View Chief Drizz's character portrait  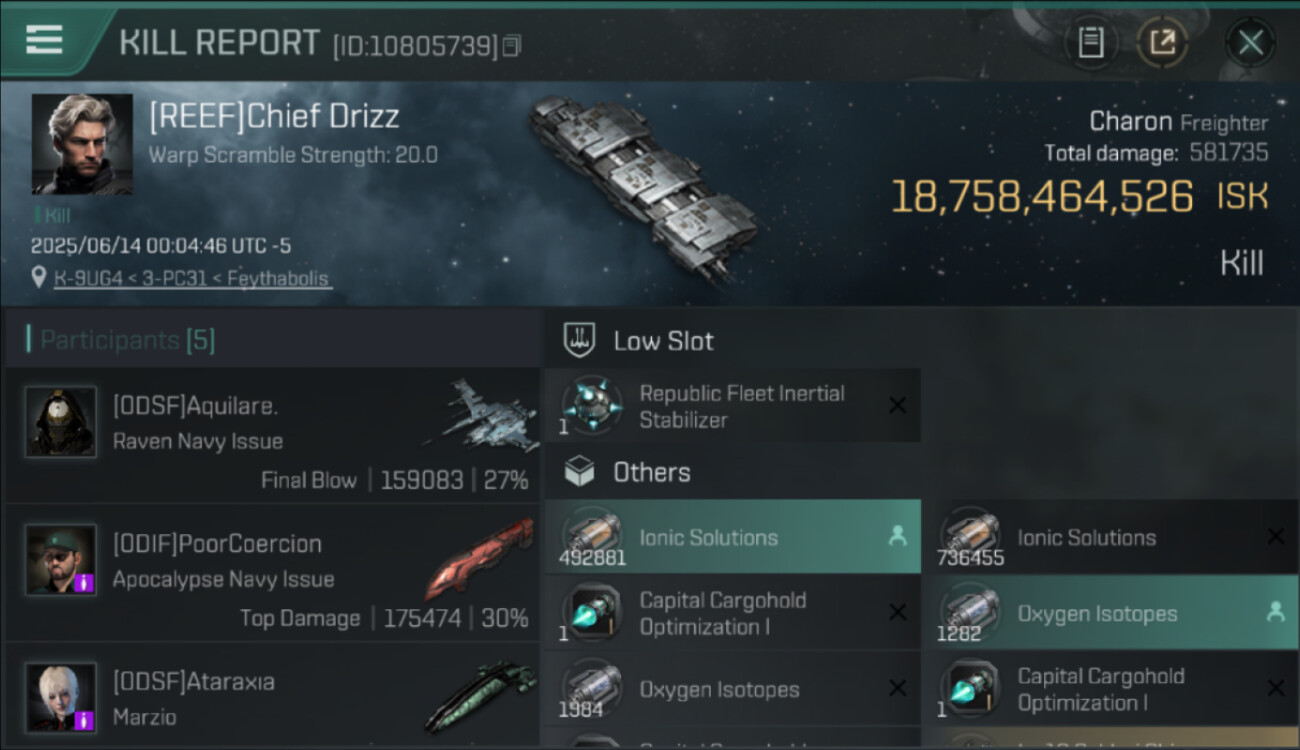coord(82,144)
